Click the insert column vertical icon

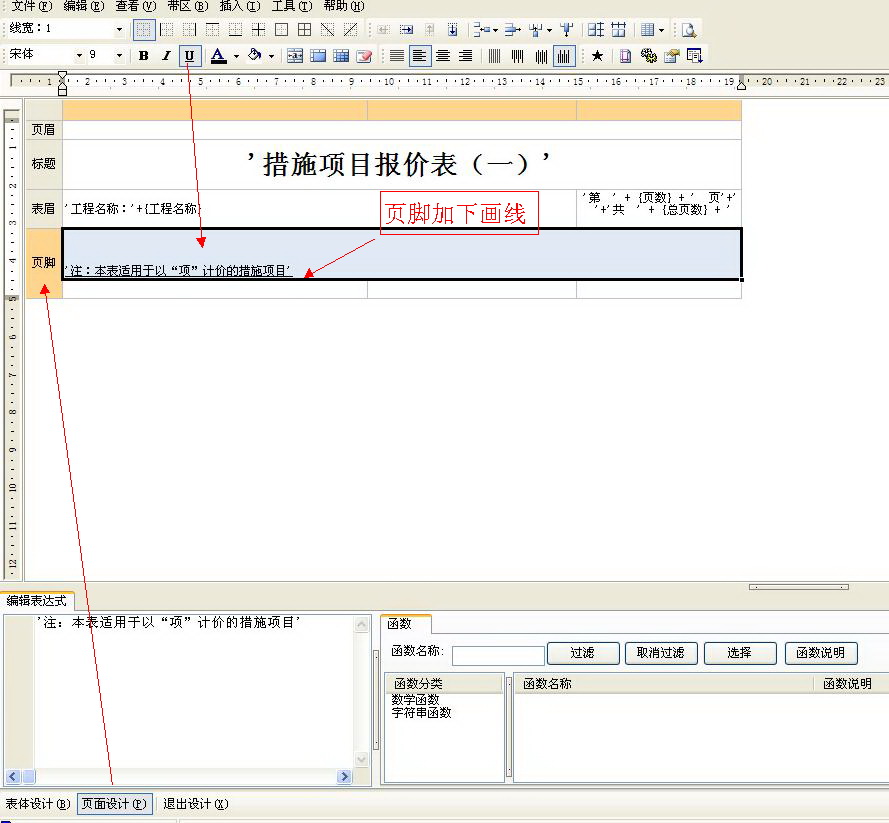tap(535, 29)
